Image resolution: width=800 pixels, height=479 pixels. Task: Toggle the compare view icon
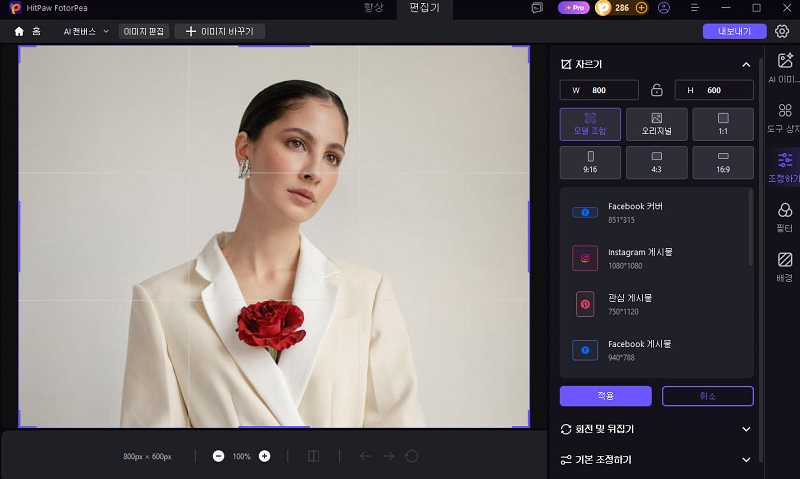[x=314, y=456]
